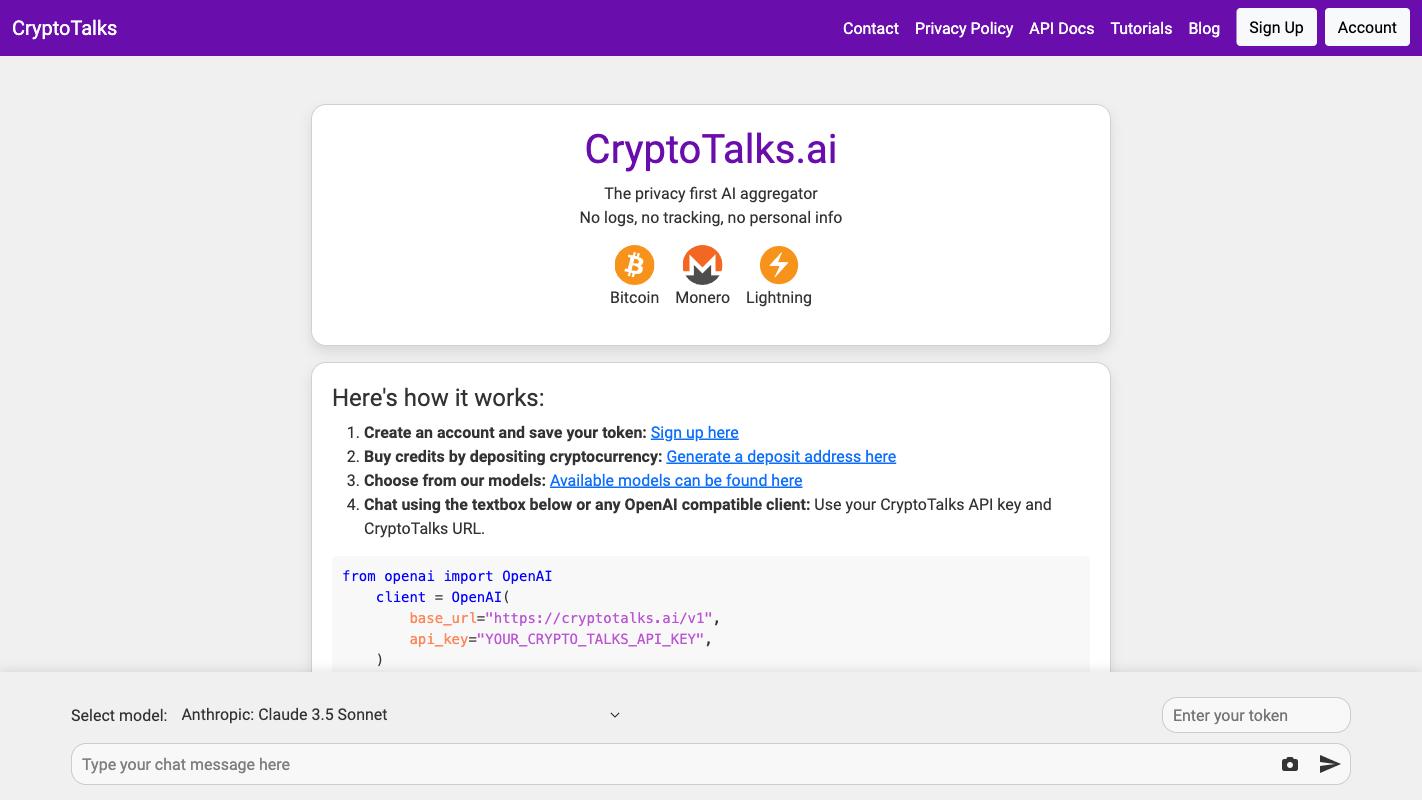Open the Select model dropdown
Image resolution: width=1422 pixels, height=800 pixels.
pyautogui.click(x=401, y=715)
